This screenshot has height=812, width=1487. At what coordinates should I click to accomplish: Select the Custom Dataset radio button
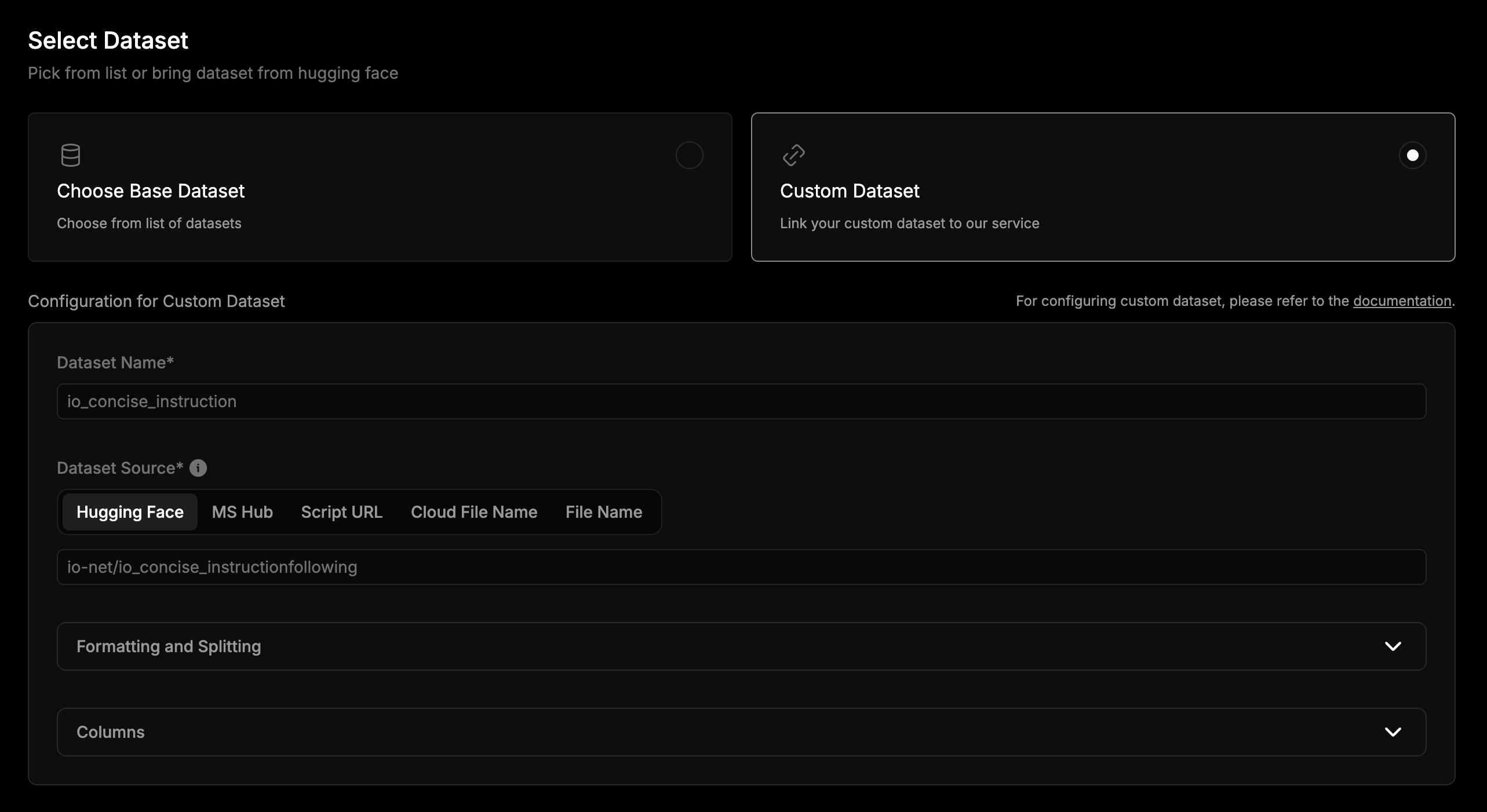[1412, 155]
